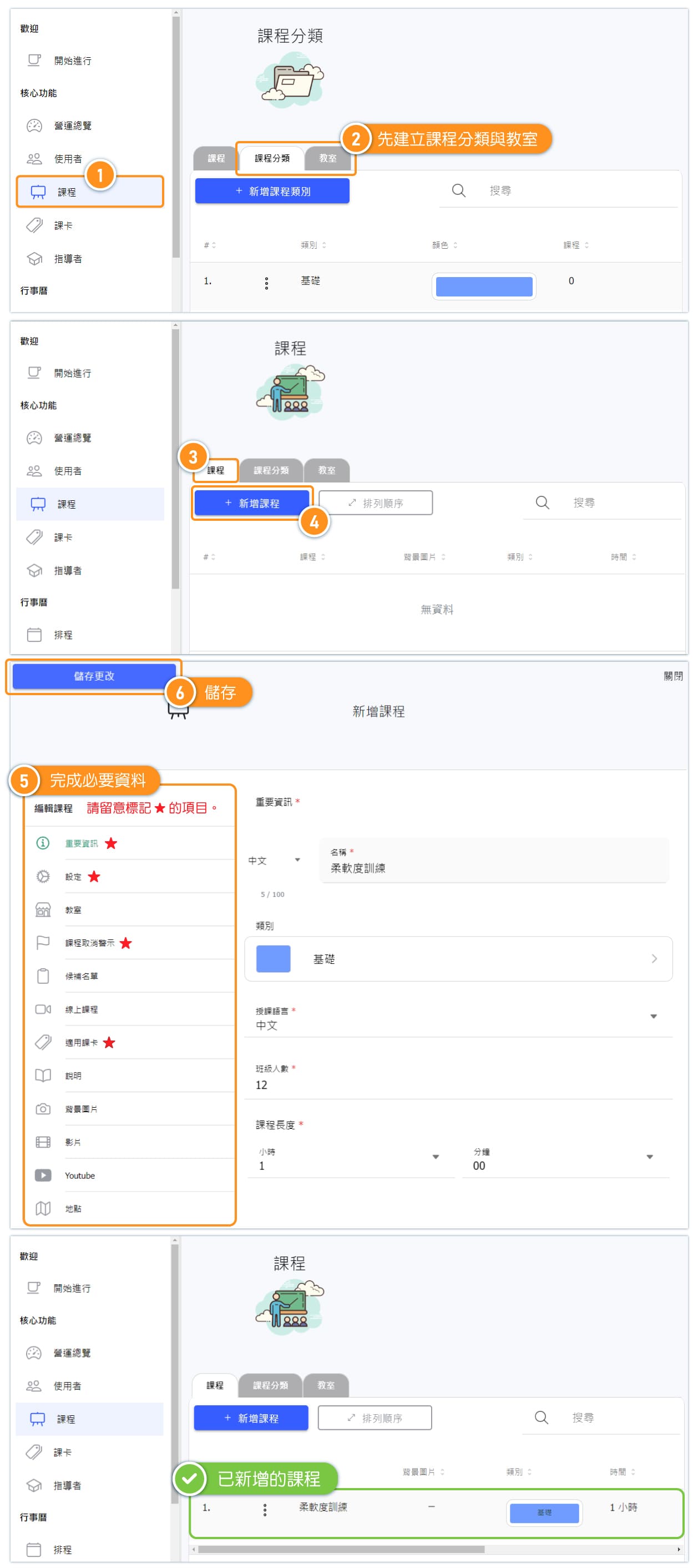Select the film strip icon for 影片
Viewport: 698px width, 1568px height.
43,1142
